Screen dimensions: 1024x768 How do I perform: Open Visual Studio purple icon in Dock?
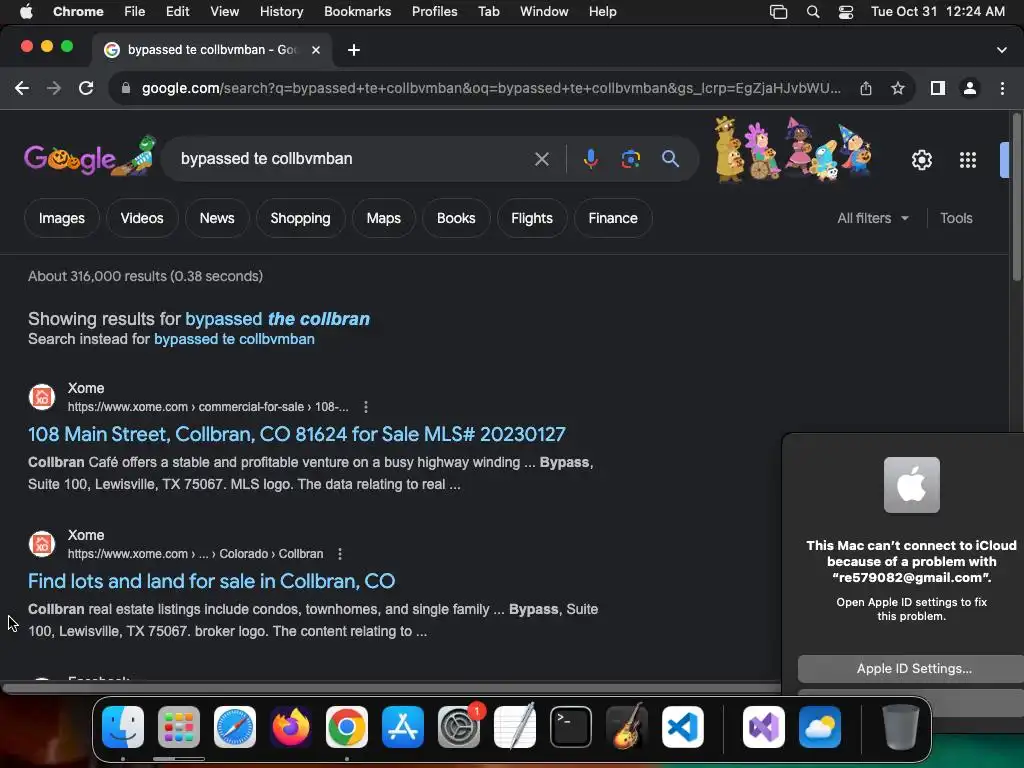tap(764, 727)
